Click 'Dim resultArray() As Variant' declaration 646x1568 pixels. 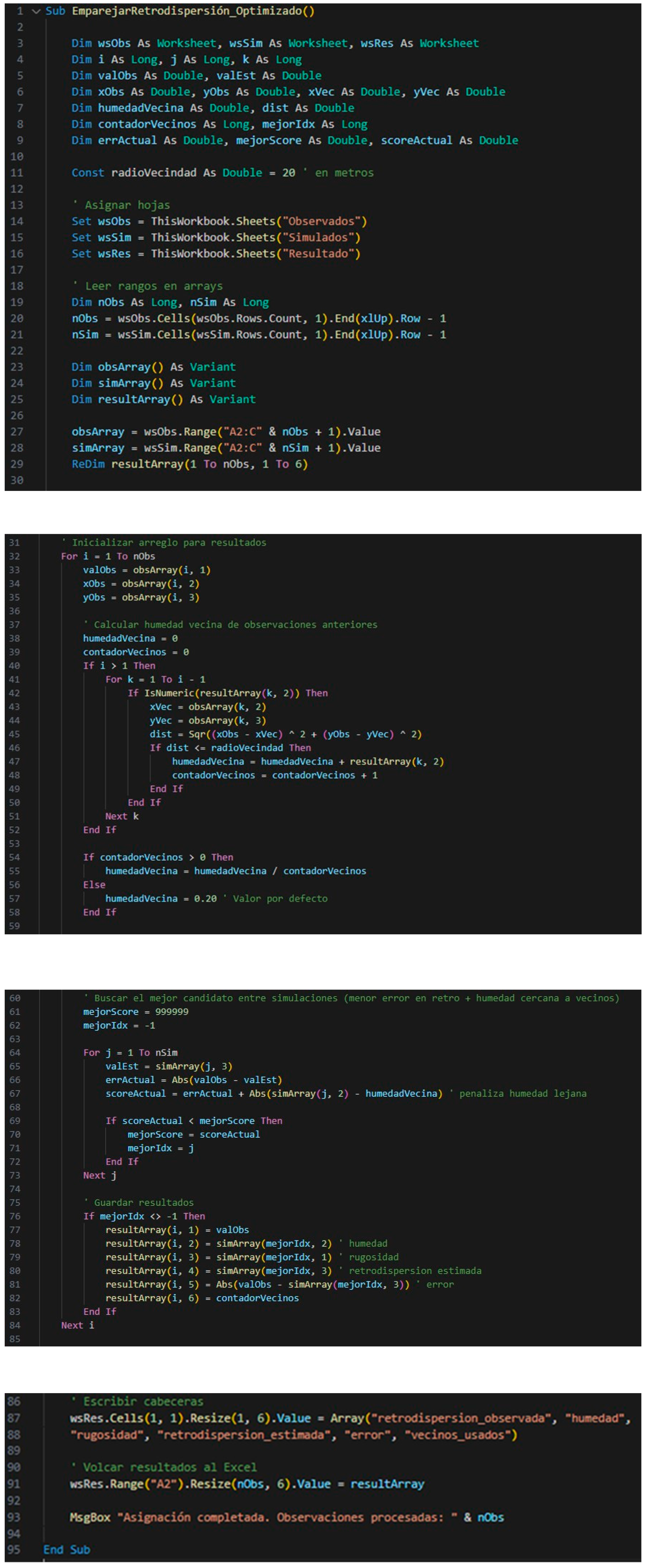click(163, 399)
